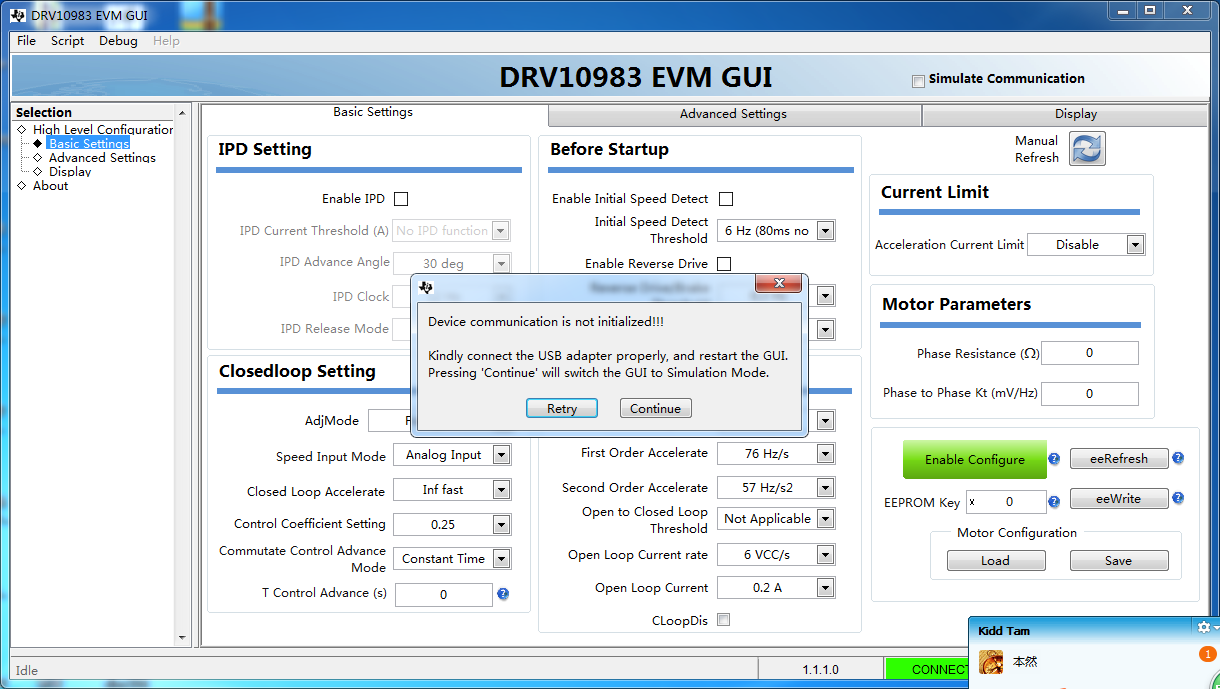
Task: Check Enable Initial Speed Detect
Action: pyautogui.click(x=726, y=199)
